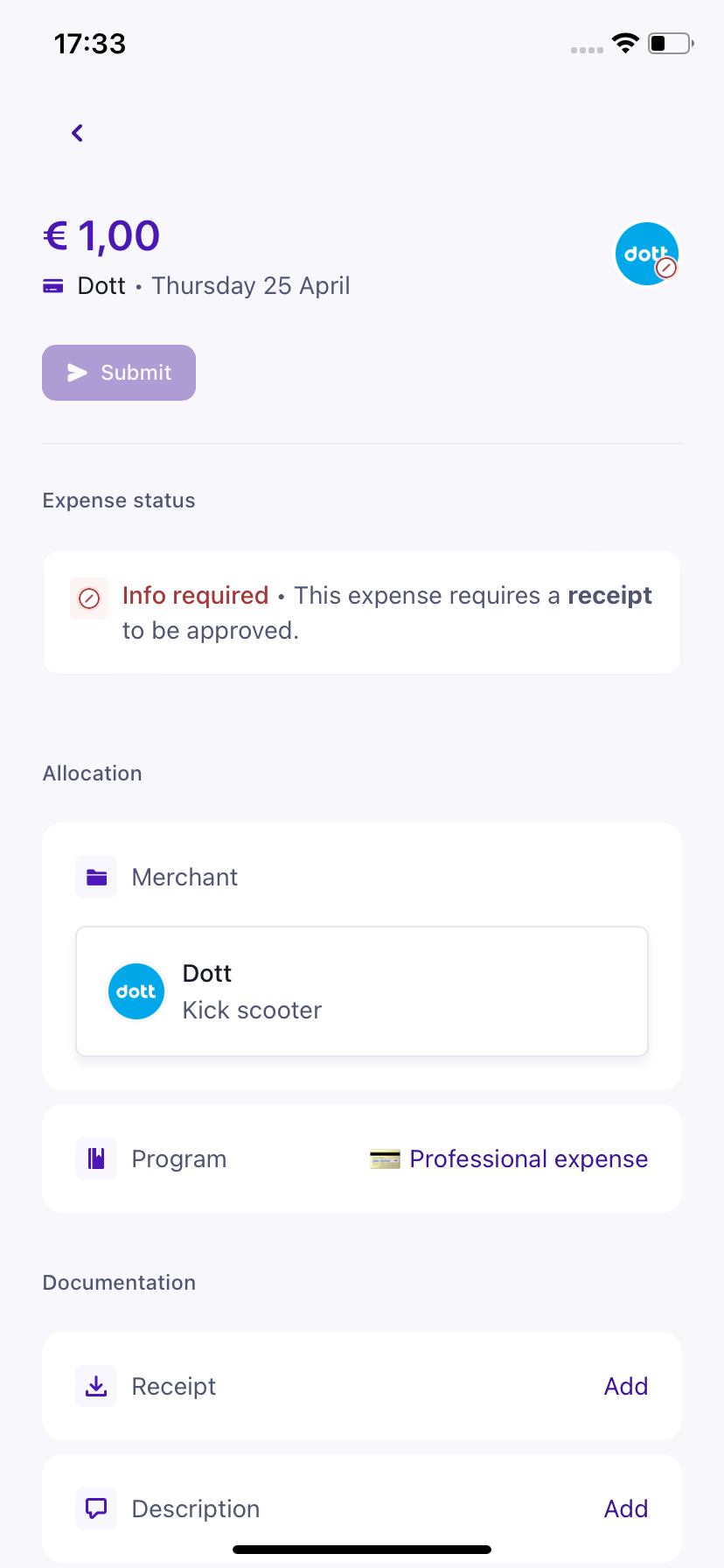Image resolution: width=724 pixels, height=1568 pixels.
Task: Tap the Merchant folder icon
Action: tap(96, 877)
